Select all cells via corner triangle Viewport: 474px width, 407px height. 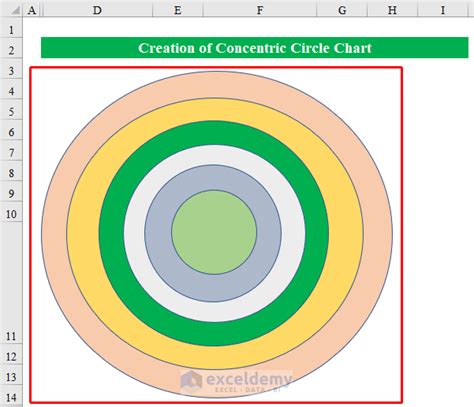pyautogui.click(x=11, y=10)
